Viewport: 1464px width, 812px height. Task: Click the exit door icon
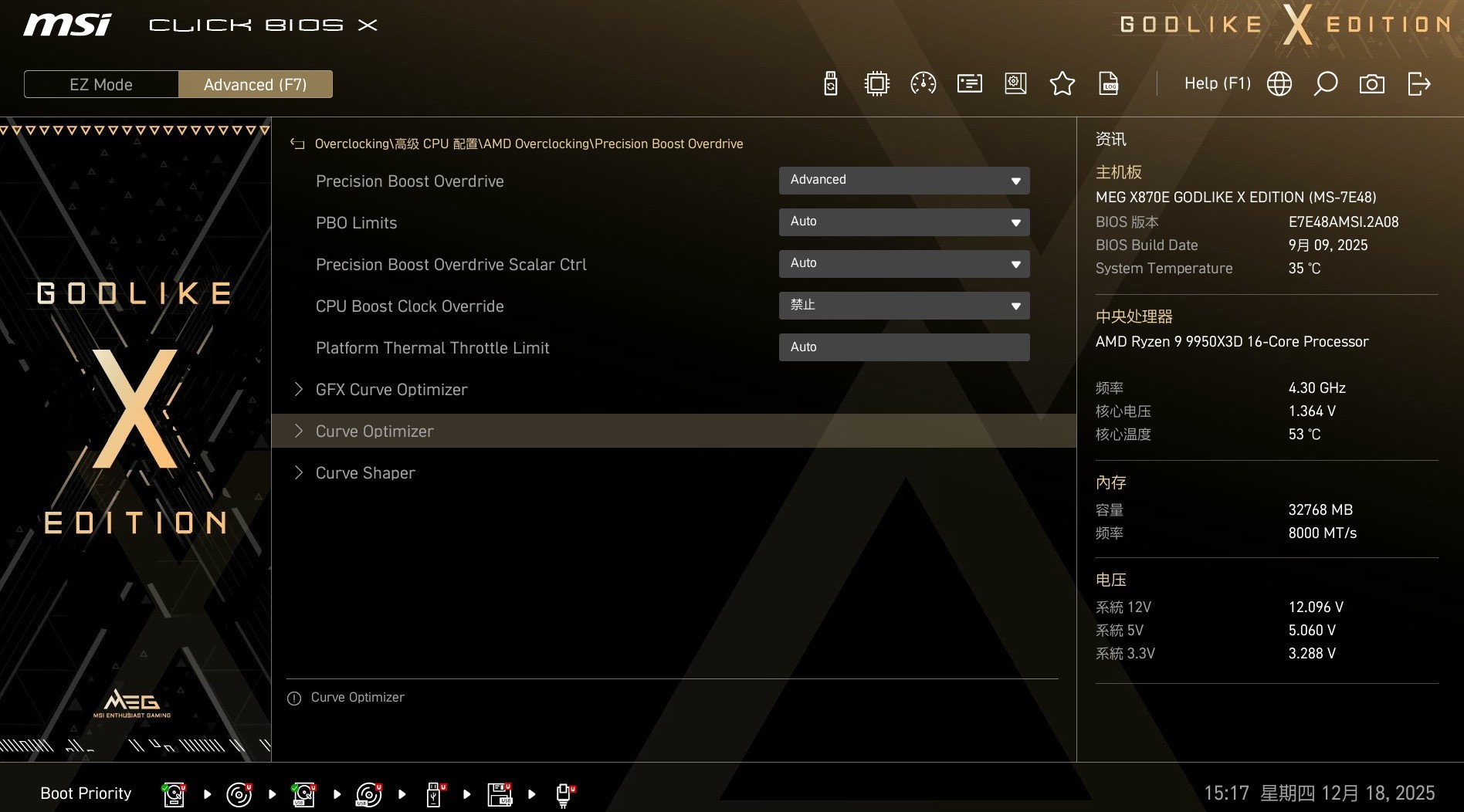tap(1418, 83)
